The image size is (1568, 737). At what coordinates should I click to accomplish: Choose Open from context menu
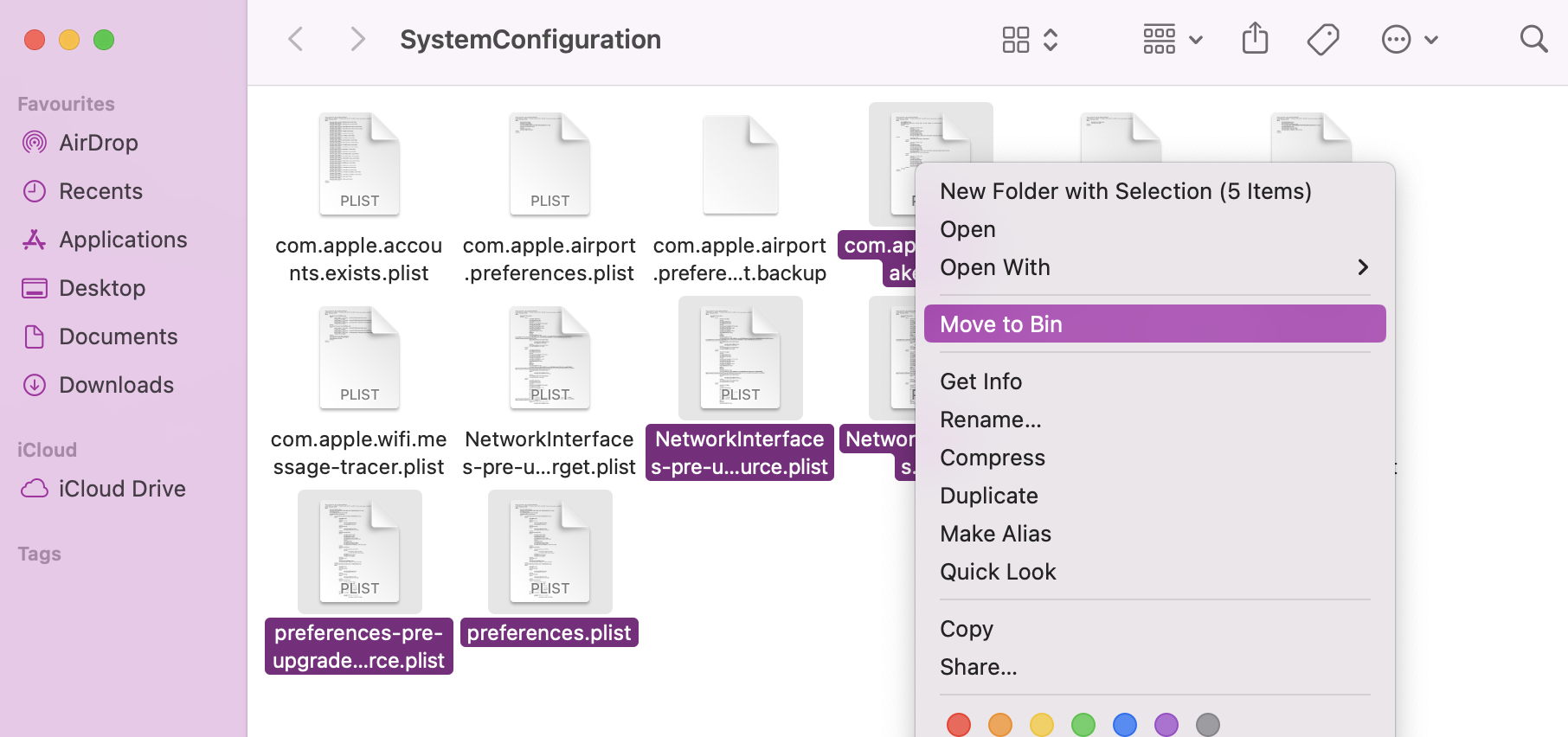[x=1154, y=229]
